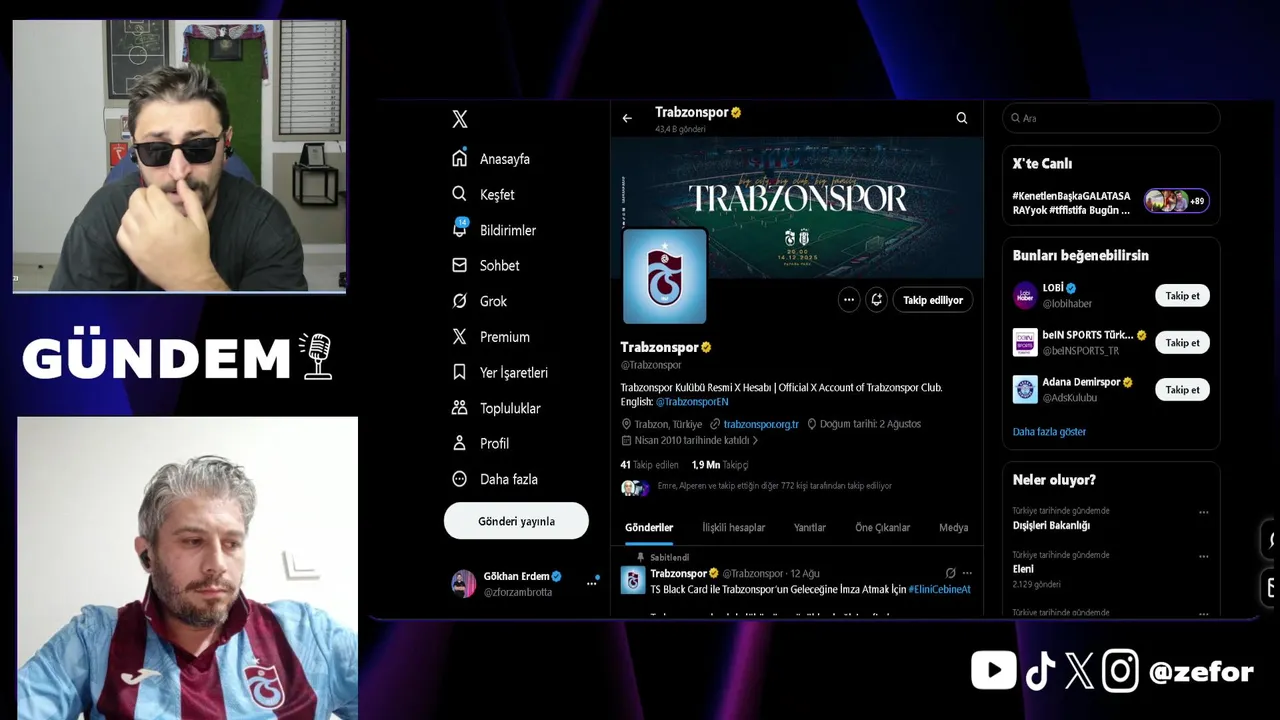Click Gökhan Erdem account avatar
Screen dimensions: 1280x720
click(x=464, y=583)
